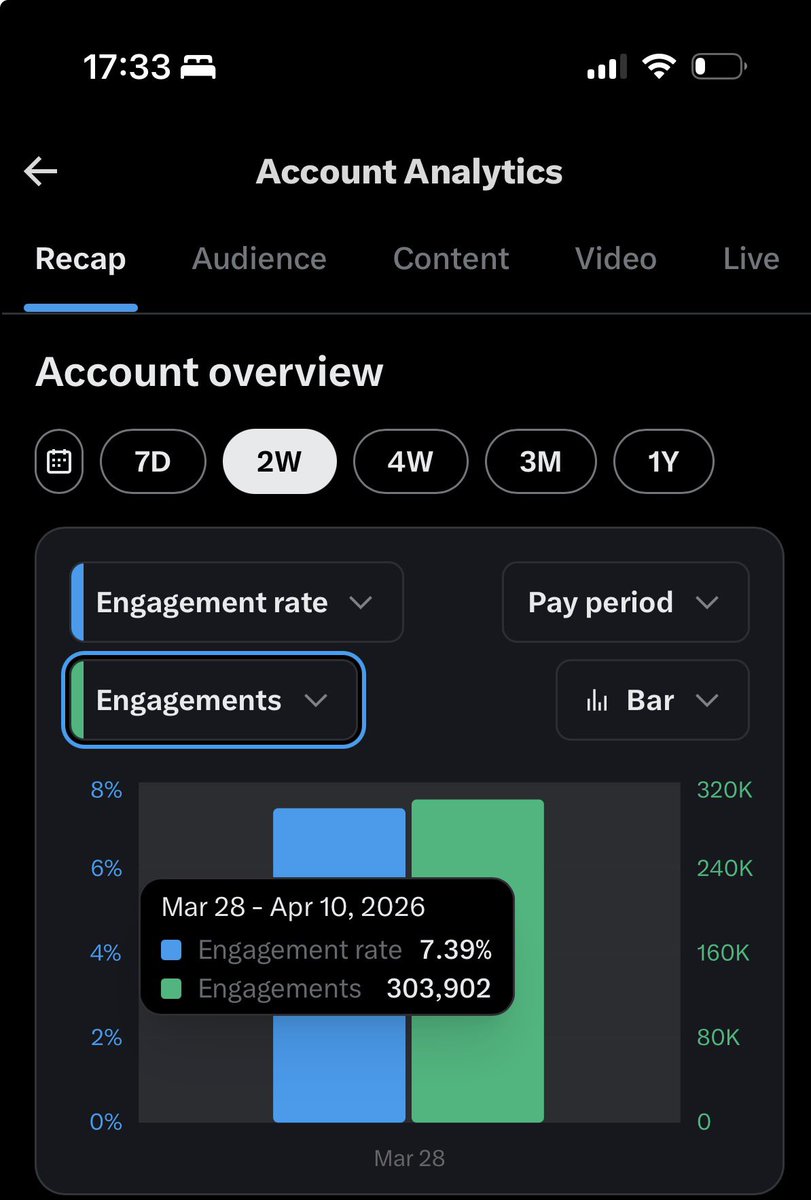Tap the 7.39% engagement rate value
811x1200 pixels.
(456, 950)
